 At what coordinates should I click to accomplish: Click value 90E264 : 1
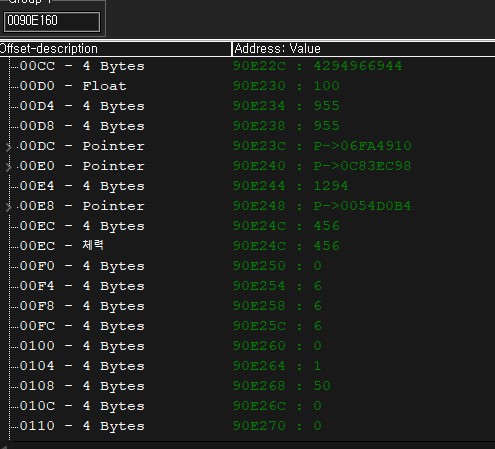pyautogui.click(x=277, y=366)
